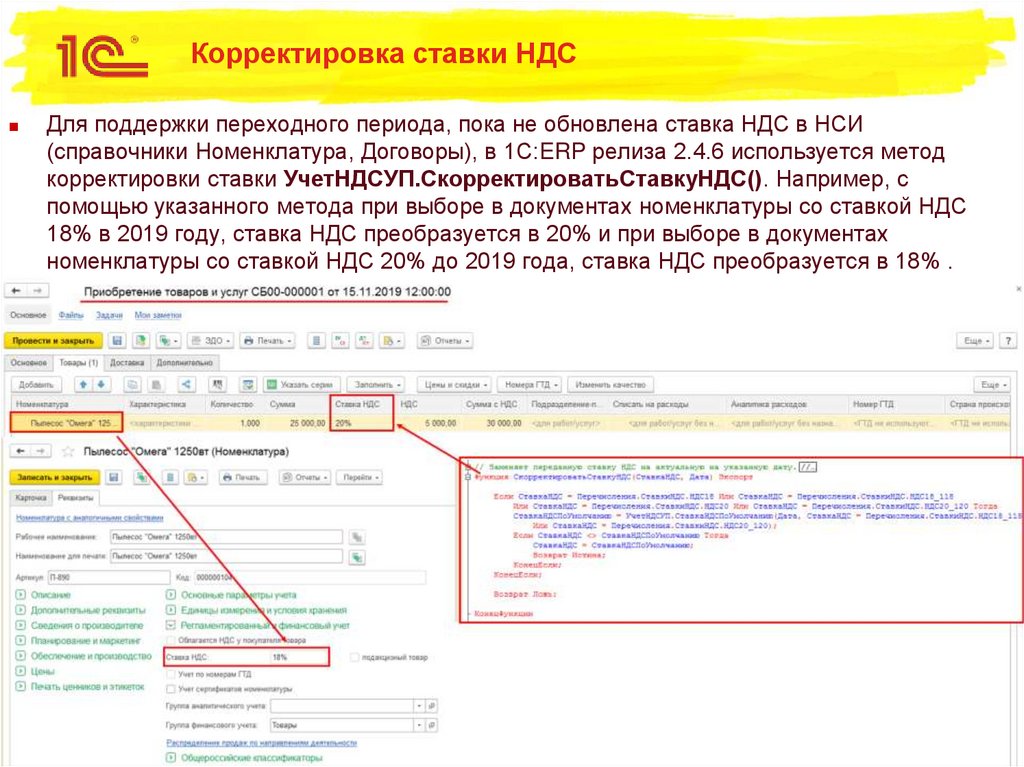Open the Отчеты dropdown in the document toolbar
This screenshot has width=1024, height=767.
coord(445,340)
